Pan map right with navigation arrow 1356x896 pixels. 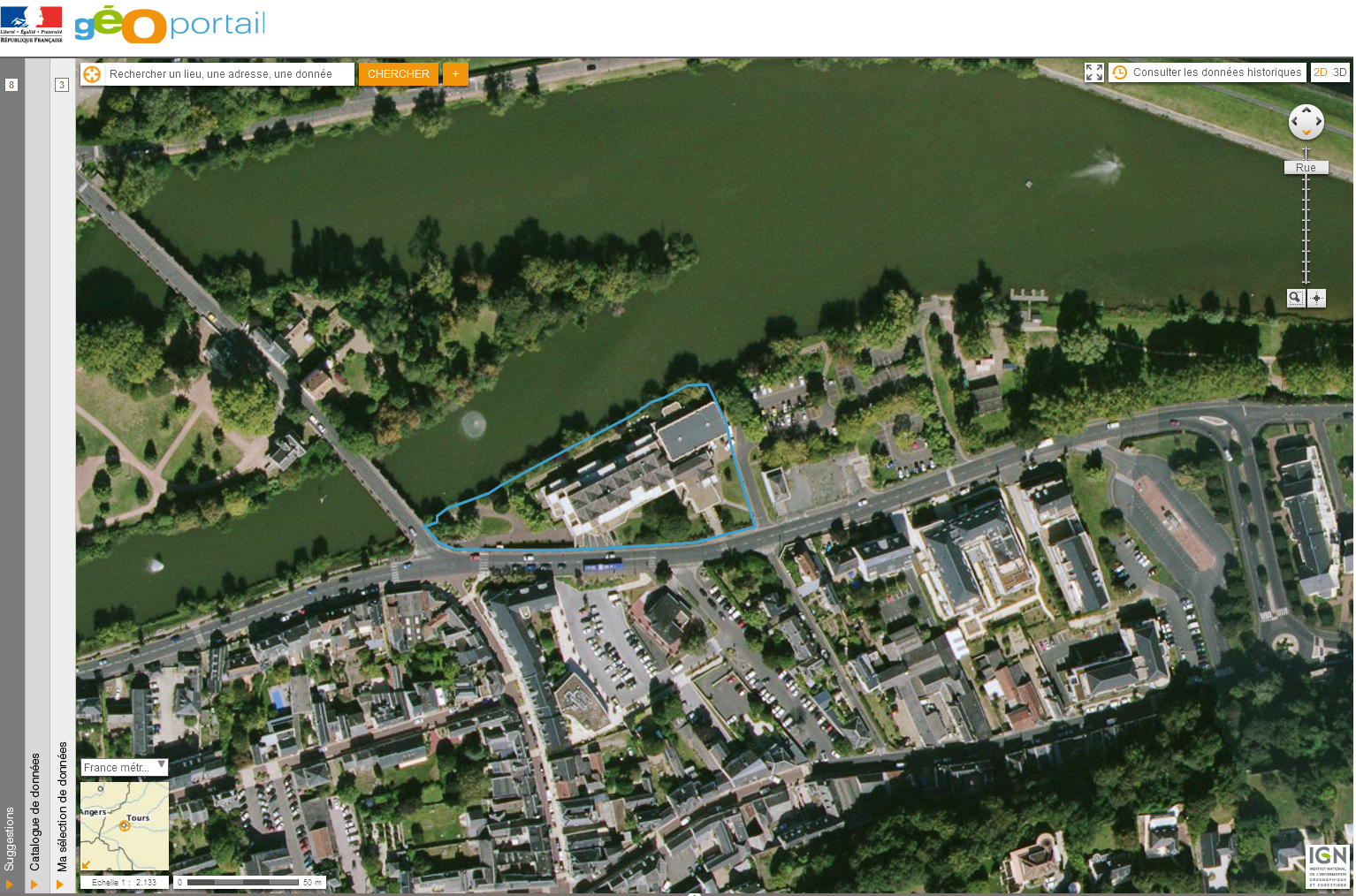[1319, 122]
